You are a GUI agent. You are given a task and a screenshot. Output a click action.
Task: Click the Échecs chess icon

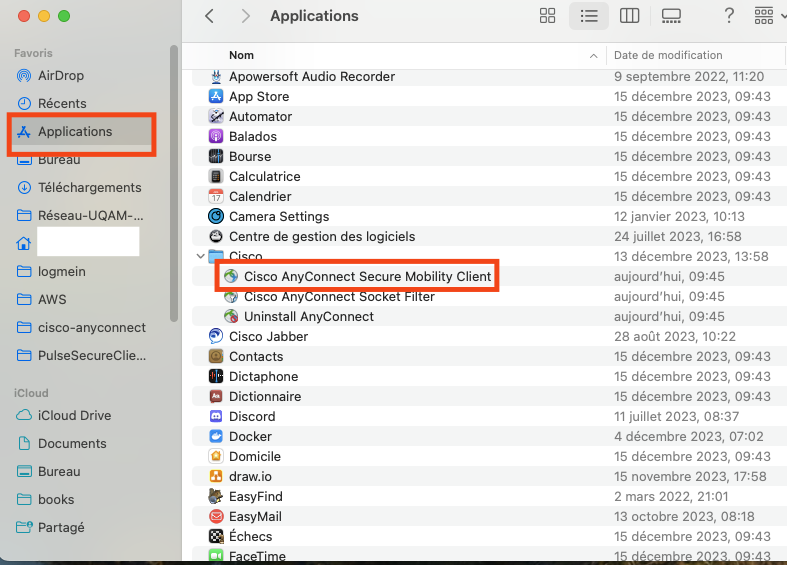coord(216,536)
